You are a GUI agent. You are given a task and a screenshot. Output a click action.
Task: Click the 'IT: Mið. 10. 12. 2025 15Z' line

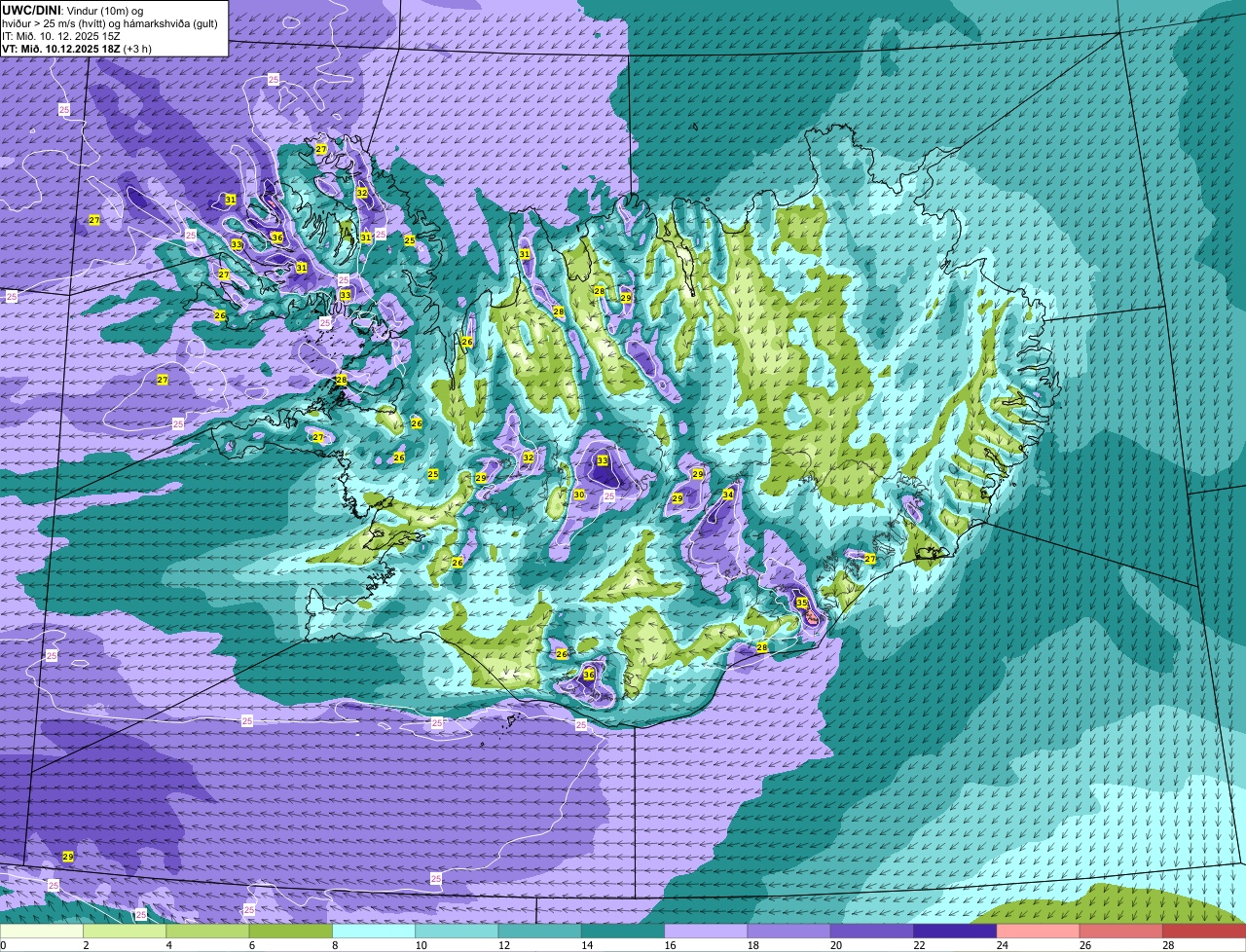[x=61, y=35]
